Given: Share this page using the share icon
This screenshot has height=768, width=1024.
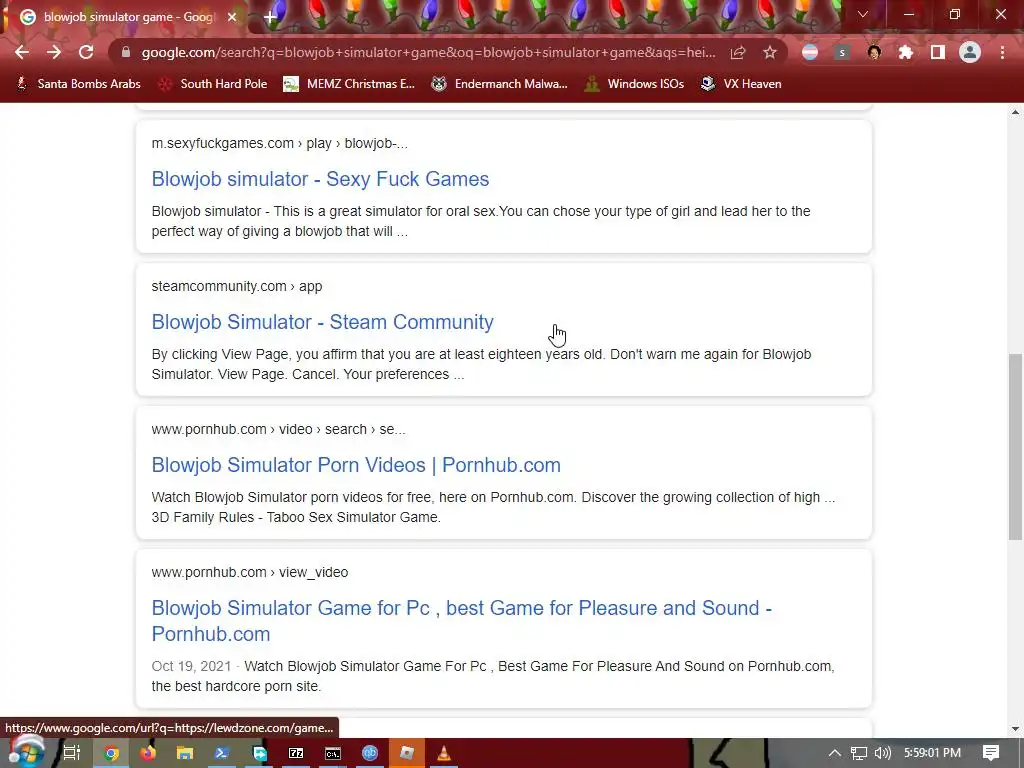Looking at the screenshot, I should [738, 52].
